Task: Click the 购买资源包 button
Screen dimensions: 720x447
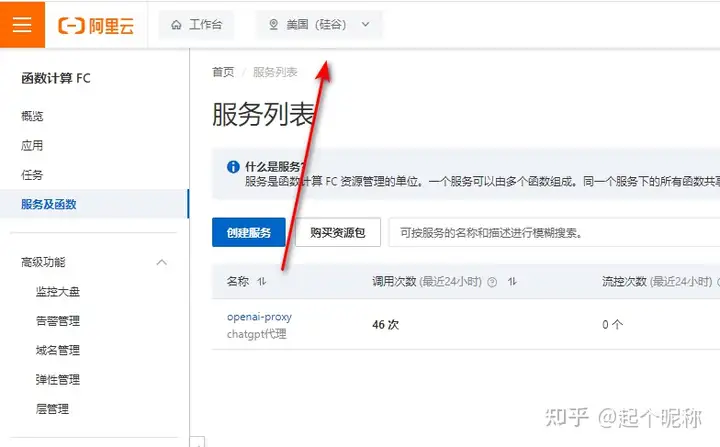Action: [338, 232]
